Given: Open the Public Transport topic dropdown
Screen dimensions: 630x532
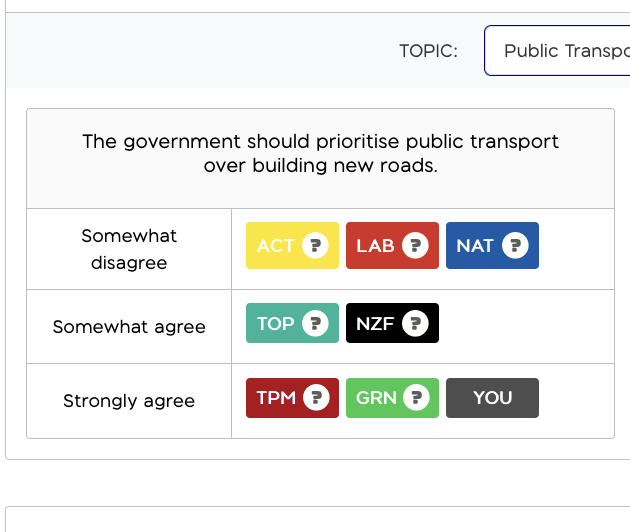Looking at the screenshot, I should coord(557,51).
